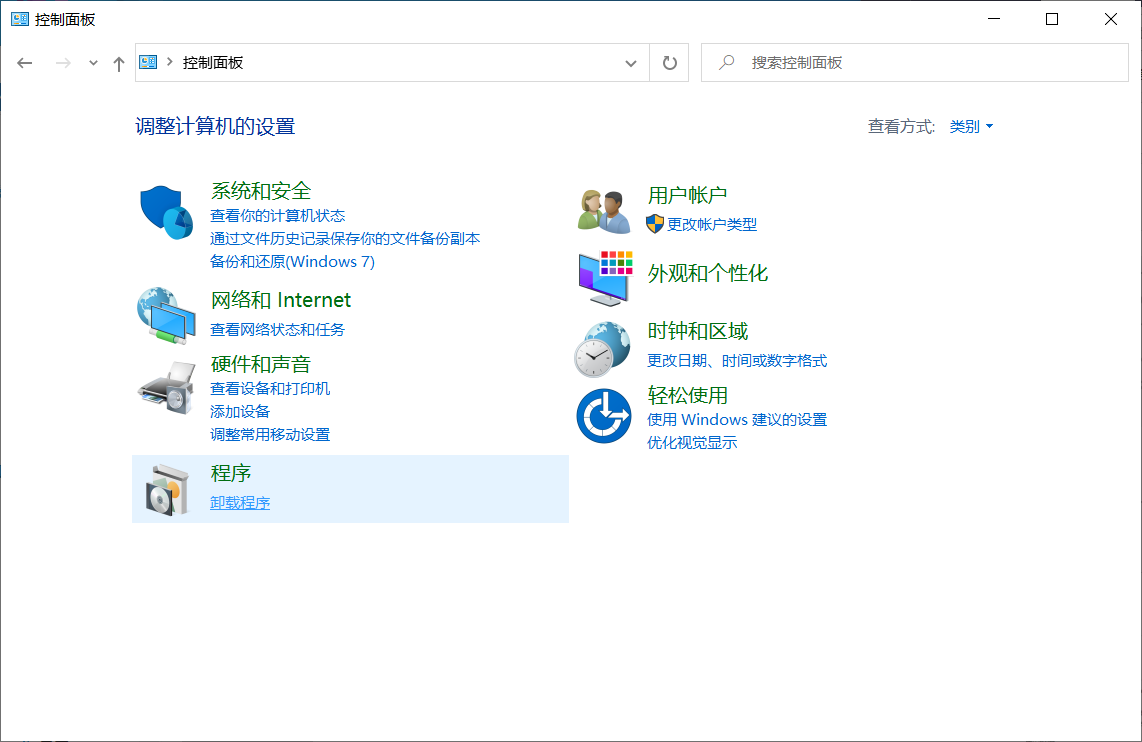Viewport: 1142px width, 742px height.
Task: Click 控制面板 in the address breadcrumb
Action: [213, 63]
